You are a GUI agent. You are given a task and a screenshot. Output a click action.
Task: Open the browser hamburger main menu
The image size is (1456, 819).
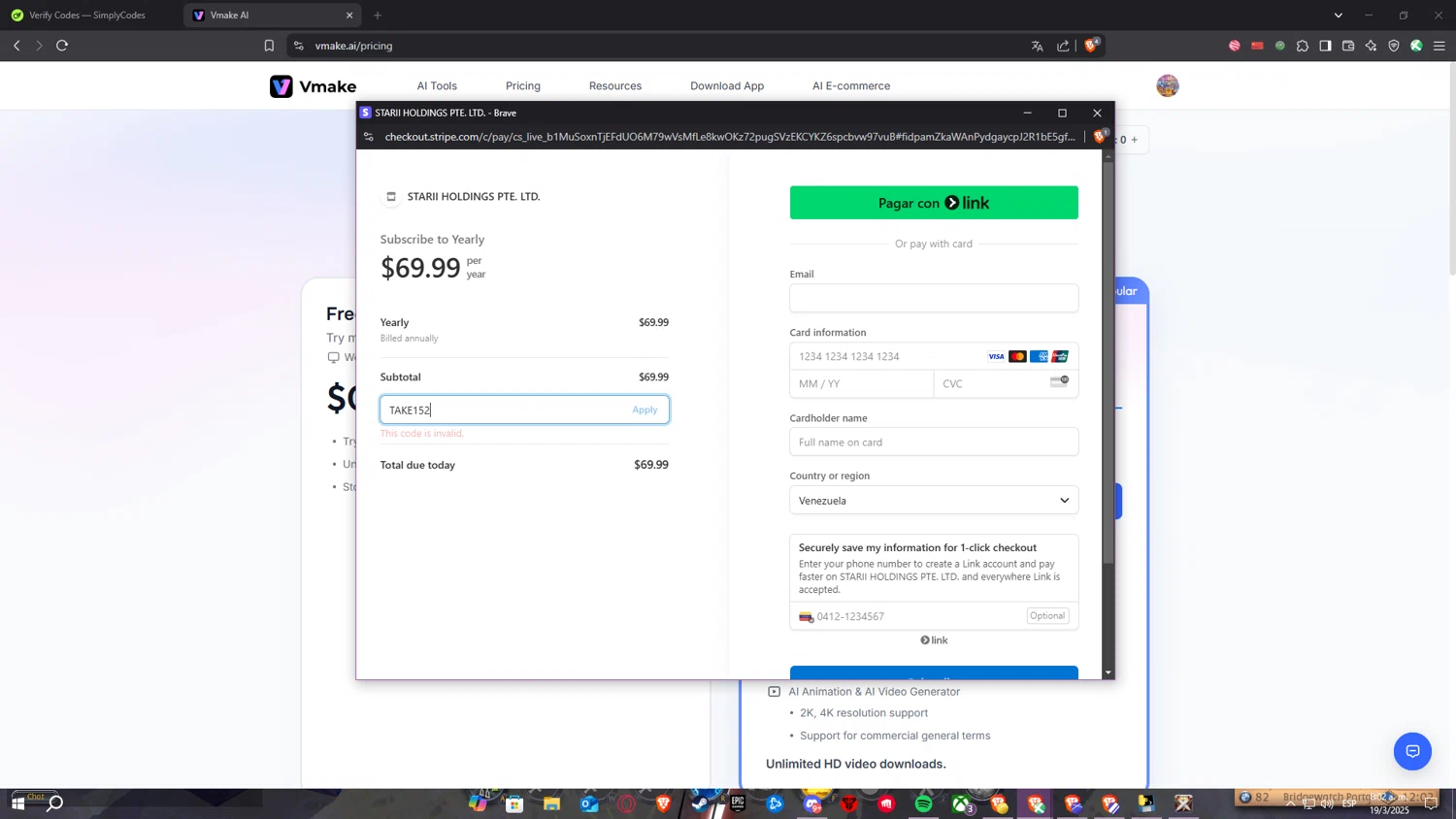pos(1439,46)
